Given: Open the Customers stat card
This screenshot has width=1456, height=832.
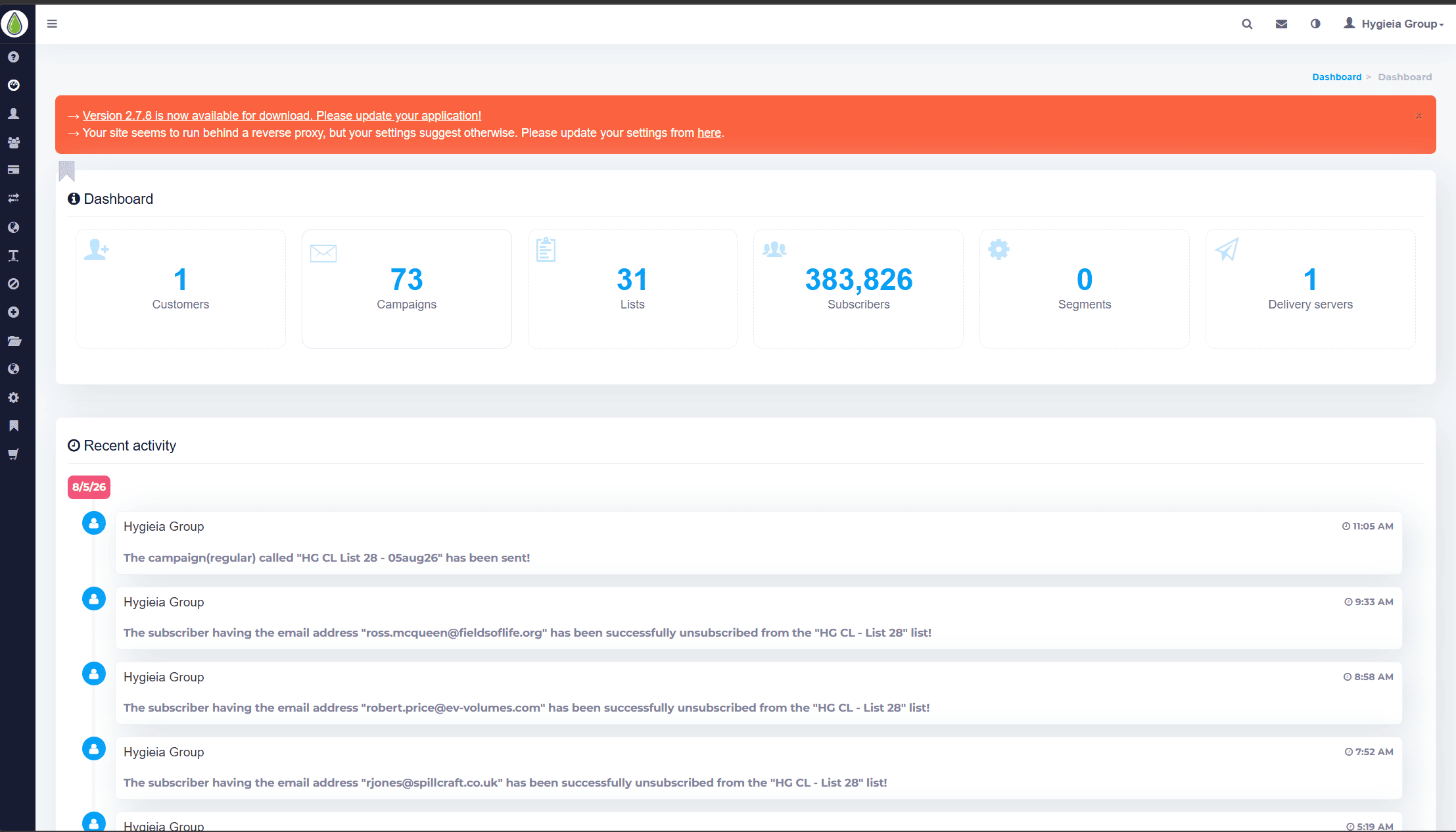Looking at the screenshot, I should [x=181, y=289].
